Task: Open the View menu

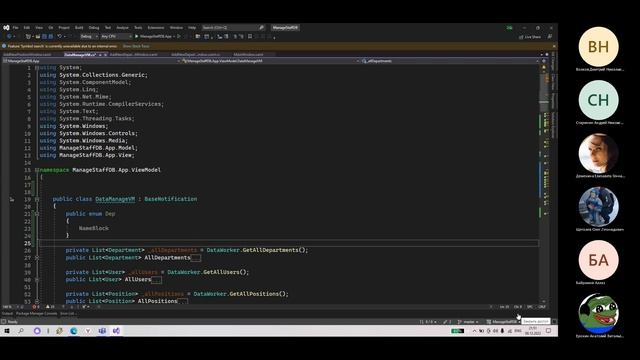Action: pyautogui.click(x=39, y=28)
